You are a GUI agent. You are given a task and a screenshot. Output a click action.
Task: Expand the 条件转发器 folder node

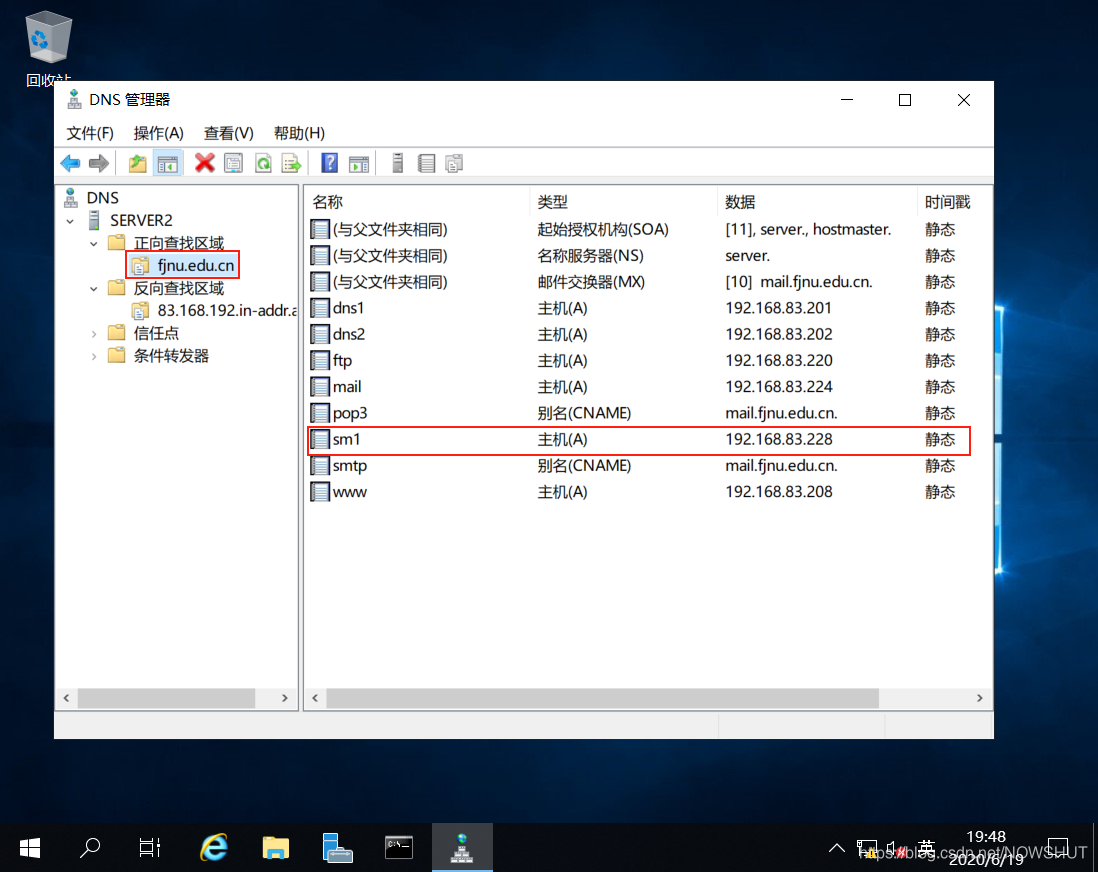(x=94, y=356)
